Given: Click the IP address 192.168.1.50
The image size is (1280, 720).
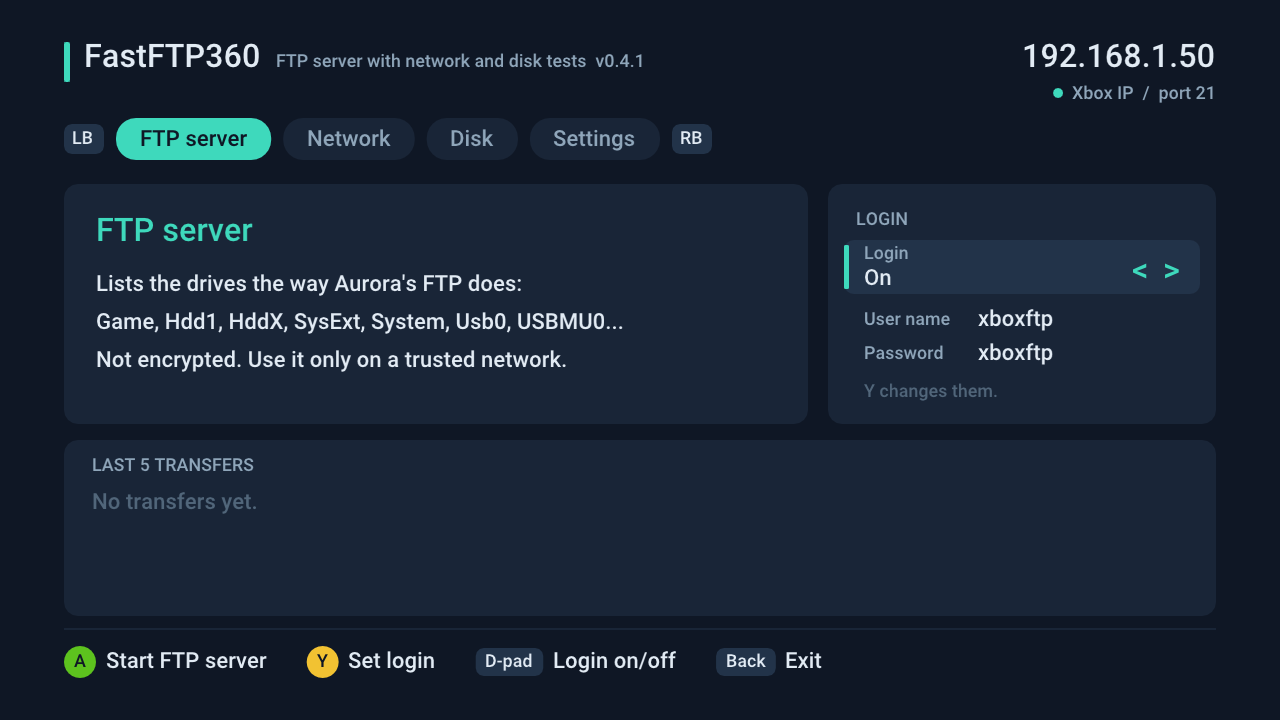Looking at the screenshot, I should pyautogui.click(x=1118, y=56).
